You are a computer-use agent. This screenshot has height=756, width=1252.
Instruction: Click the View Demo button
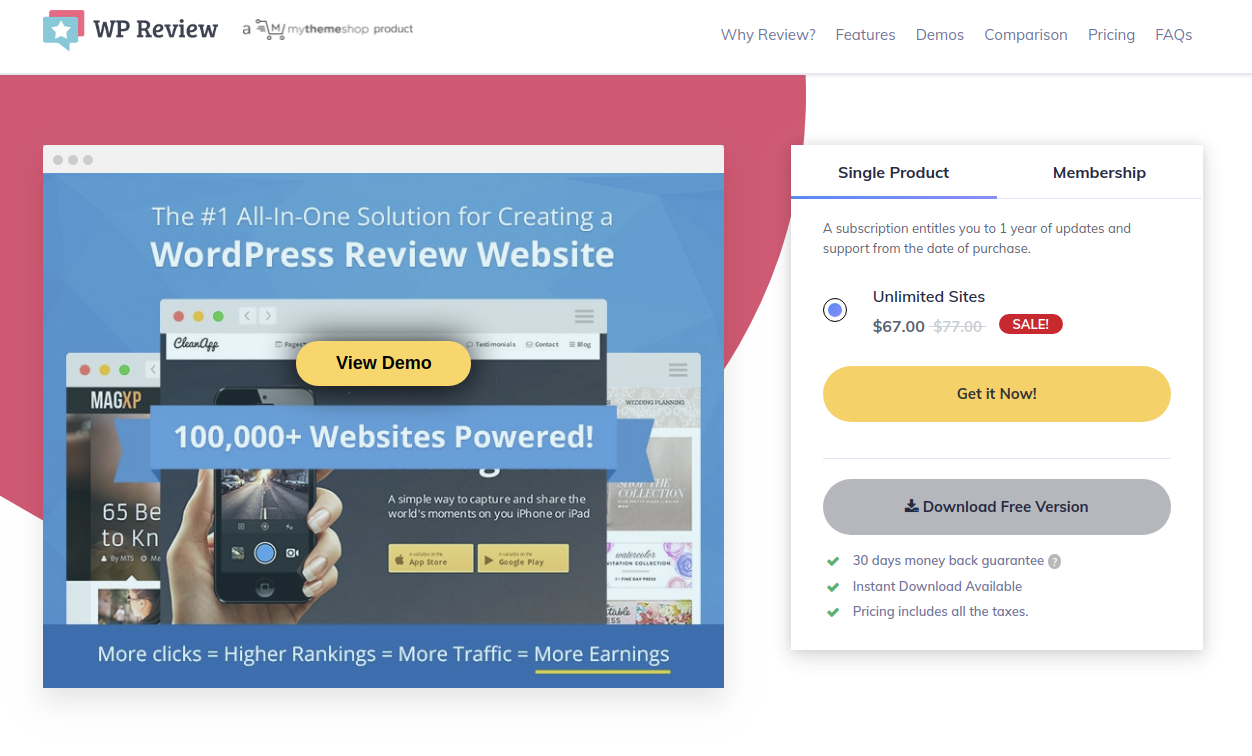(384, 363)
